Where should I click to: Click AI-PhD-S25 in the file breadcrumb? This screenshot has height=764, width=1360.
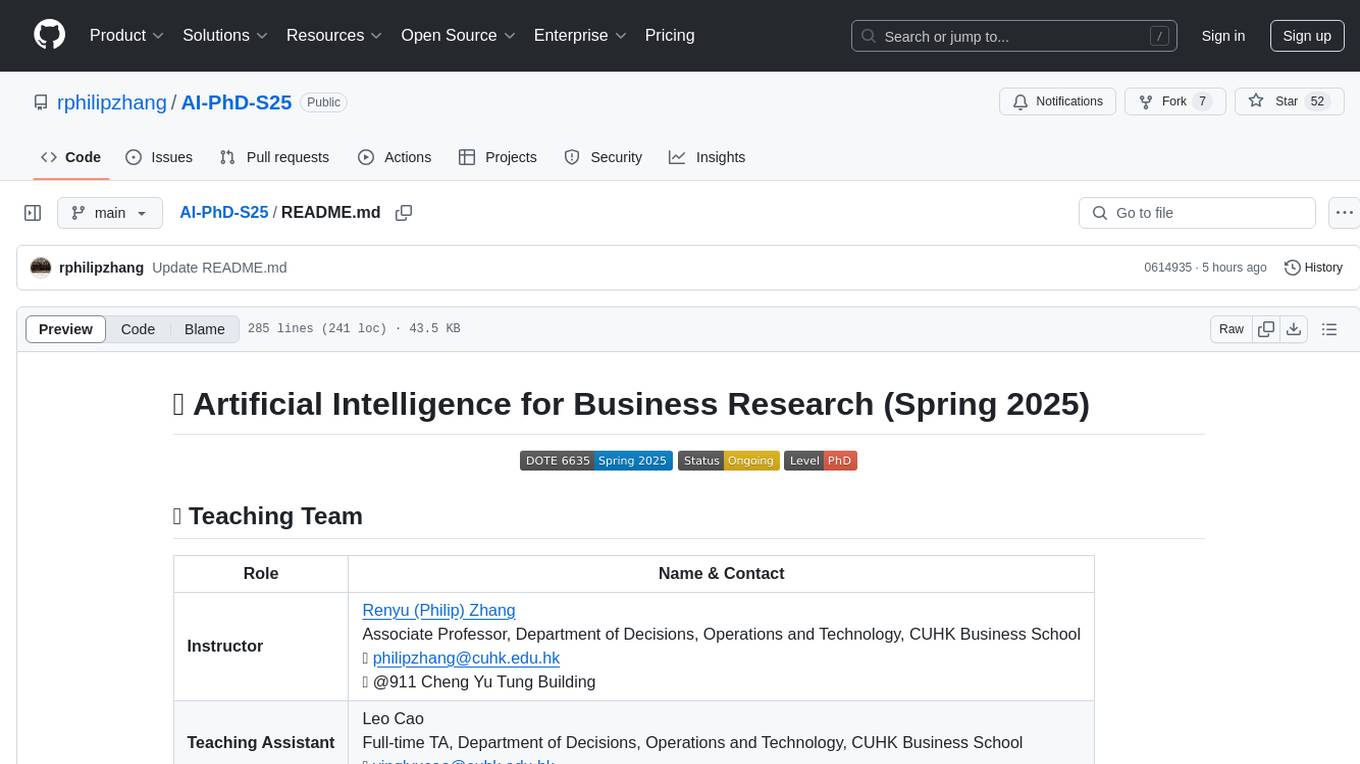(x=224, y=213)
